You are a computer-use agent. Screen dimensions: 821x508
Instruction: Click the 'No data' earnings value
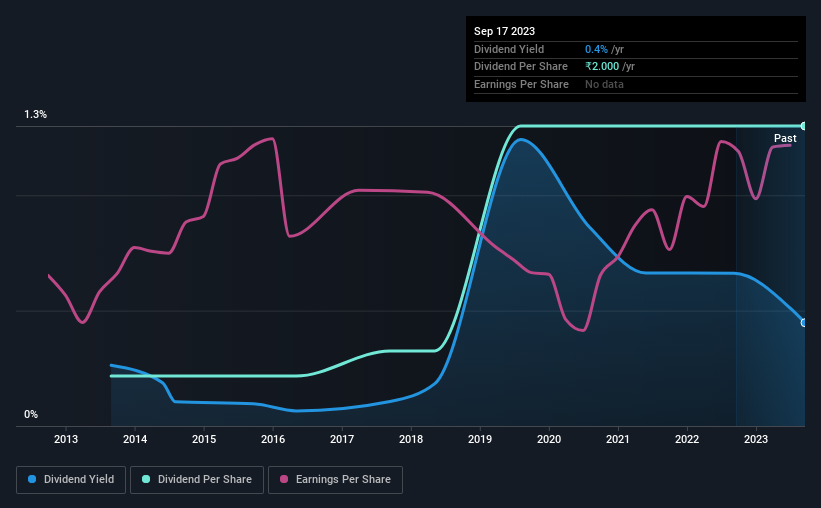click(604, 84)
